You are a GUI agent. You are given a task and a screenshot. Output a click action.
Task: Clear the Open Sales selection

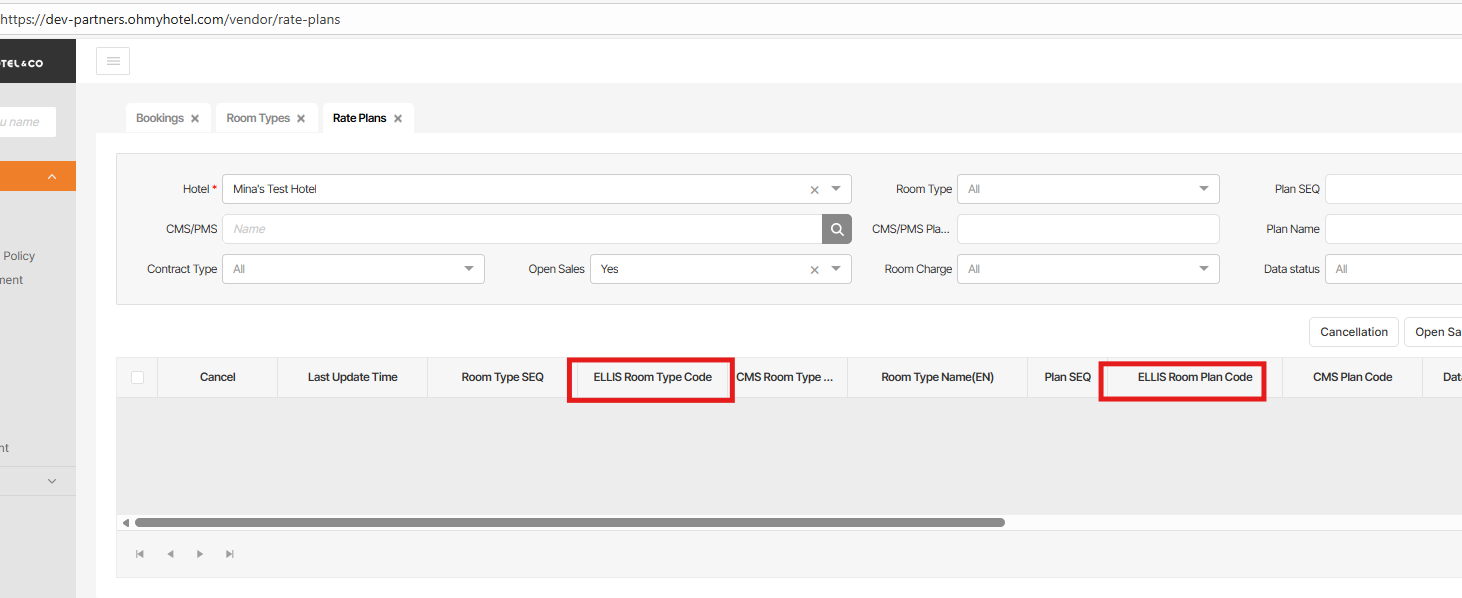coord(814,270)
